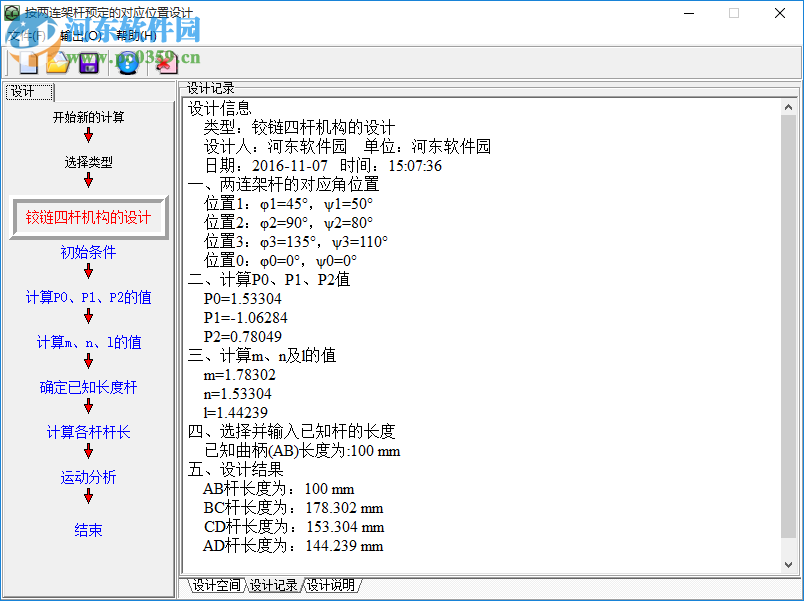Click 位置3: φ3=135° line
The image size is (804, 601).
tap(296, 242)
